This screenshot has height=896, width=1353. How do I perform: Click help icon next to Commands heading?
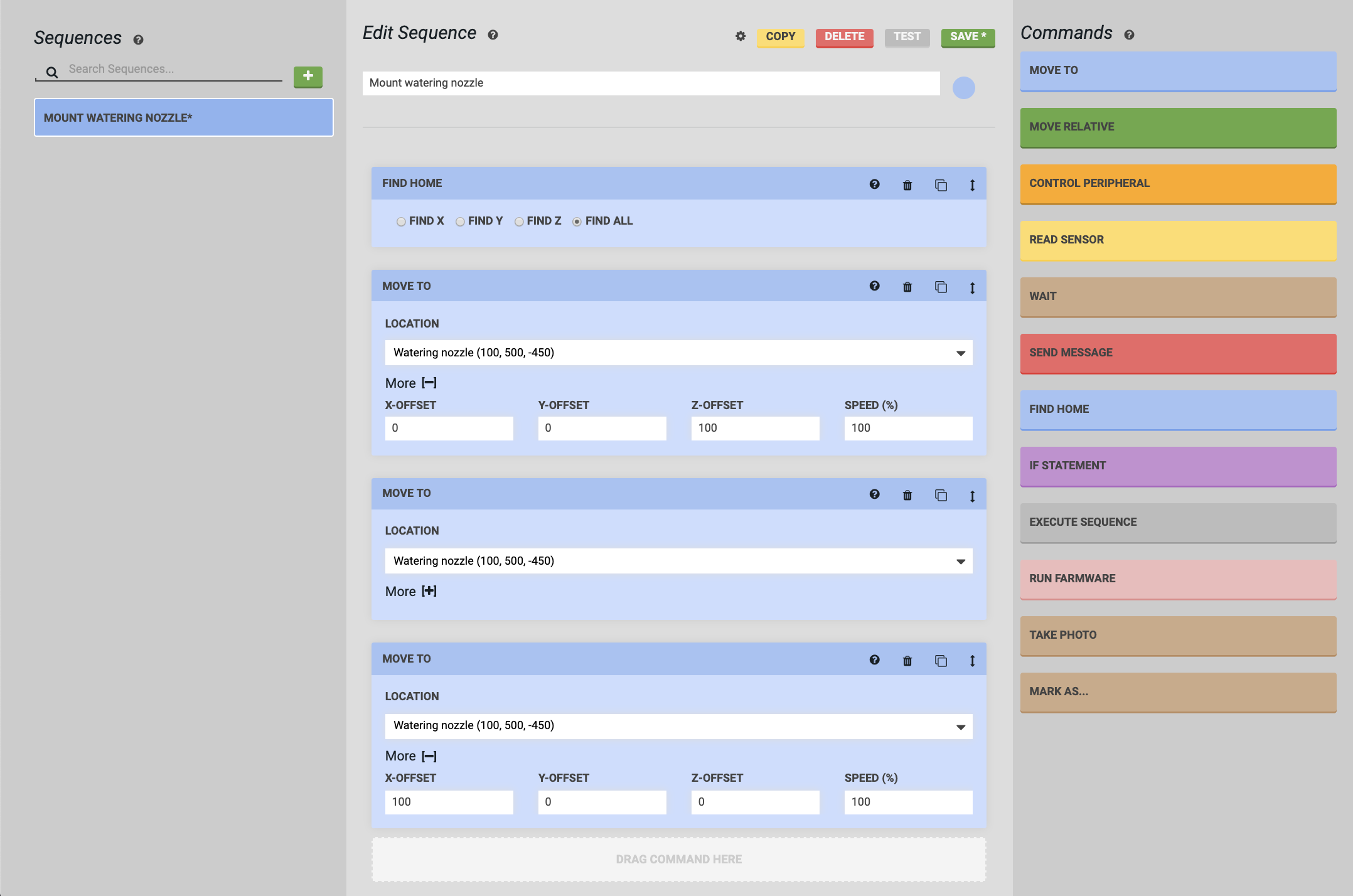[x=1129, y=35]
